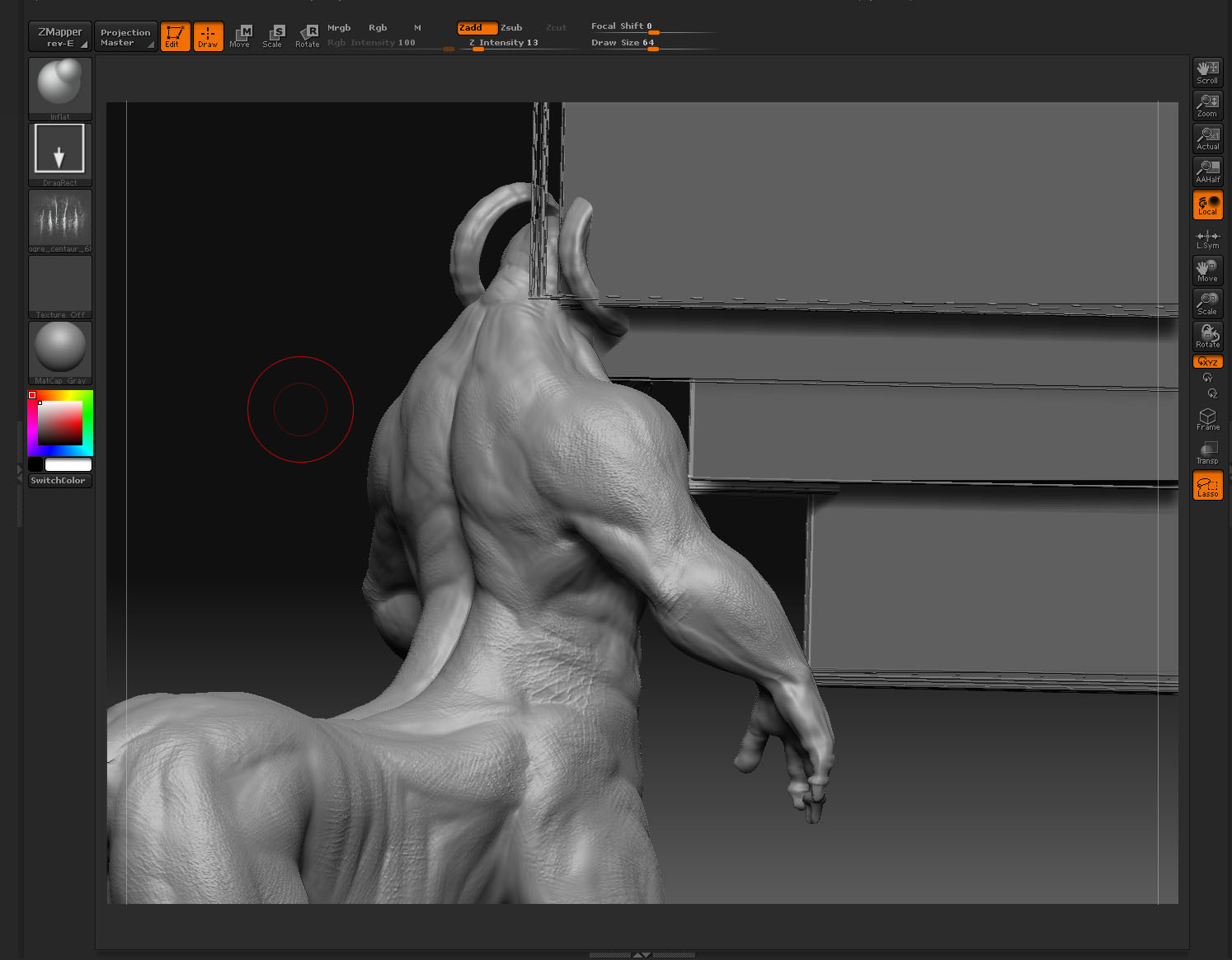Toggle Edit mode off
The width and height of the screenshot is (1232, 960).
pyautogui.click(x=175, y=36)
